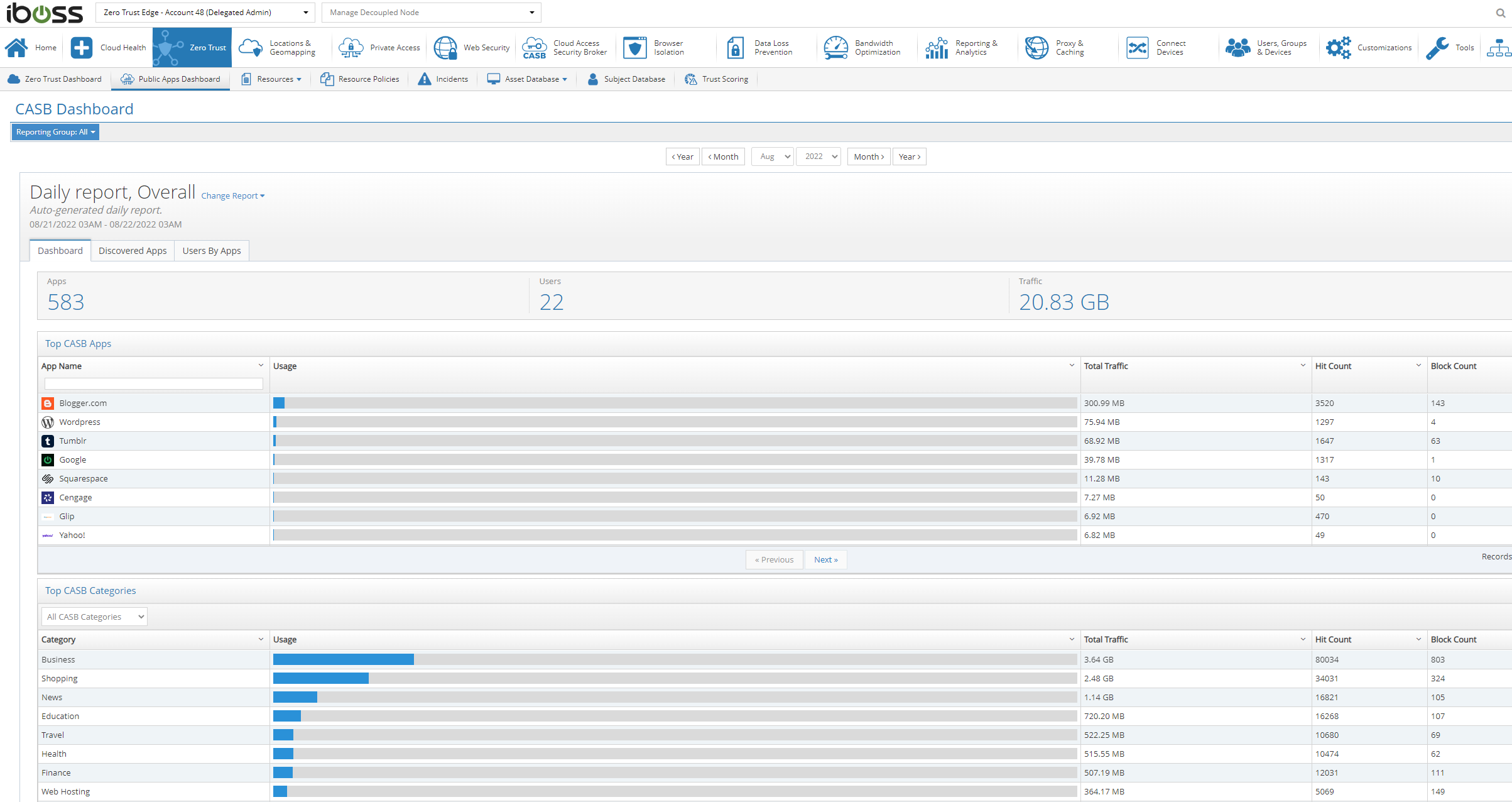The image size is (1512, 802).
Task: Click Next » in Top CASB Apps
Action: (826, 559)
